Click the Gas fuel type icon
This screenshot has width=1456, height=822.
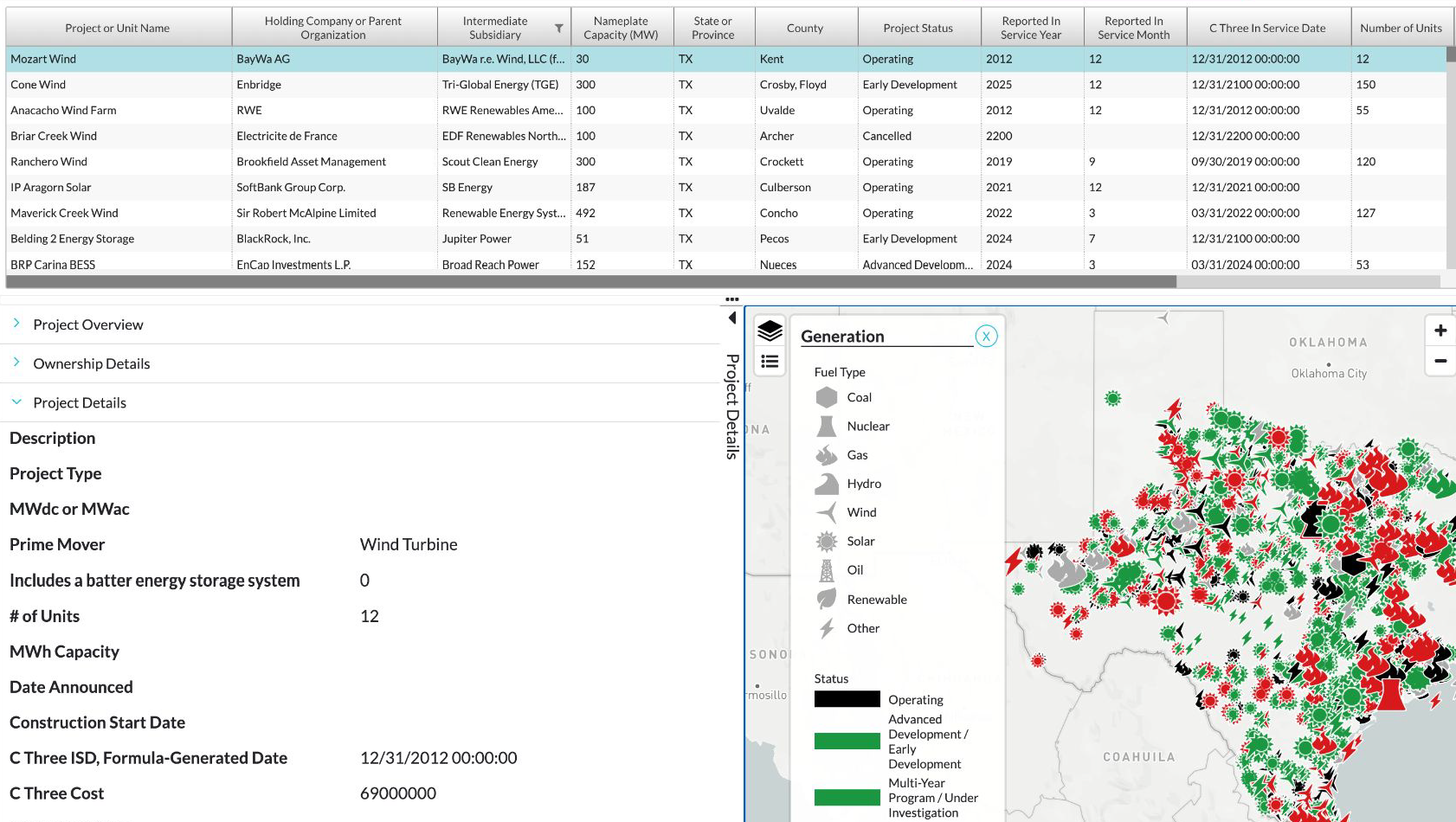827,454
